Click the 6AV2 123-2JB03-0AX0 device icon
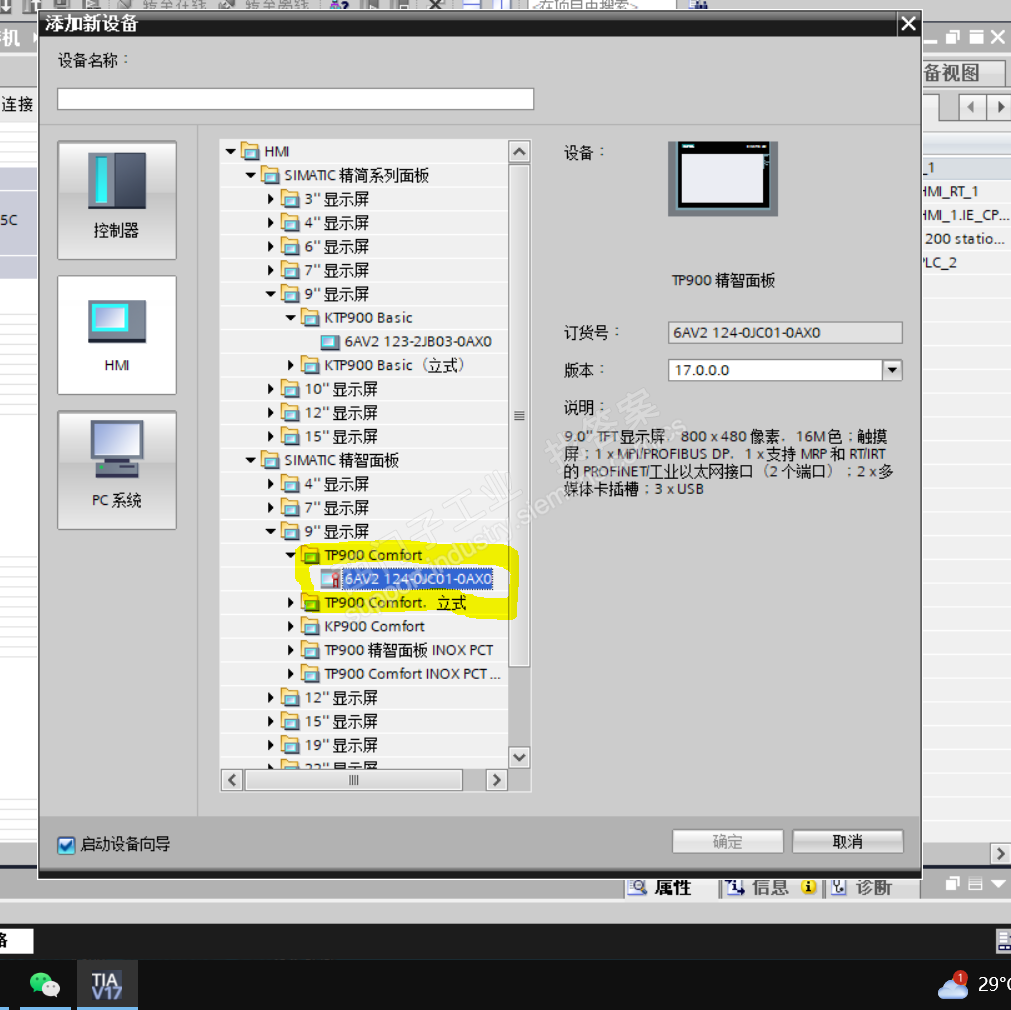This screenshot has width=1011, height=1010. [330, 341]
